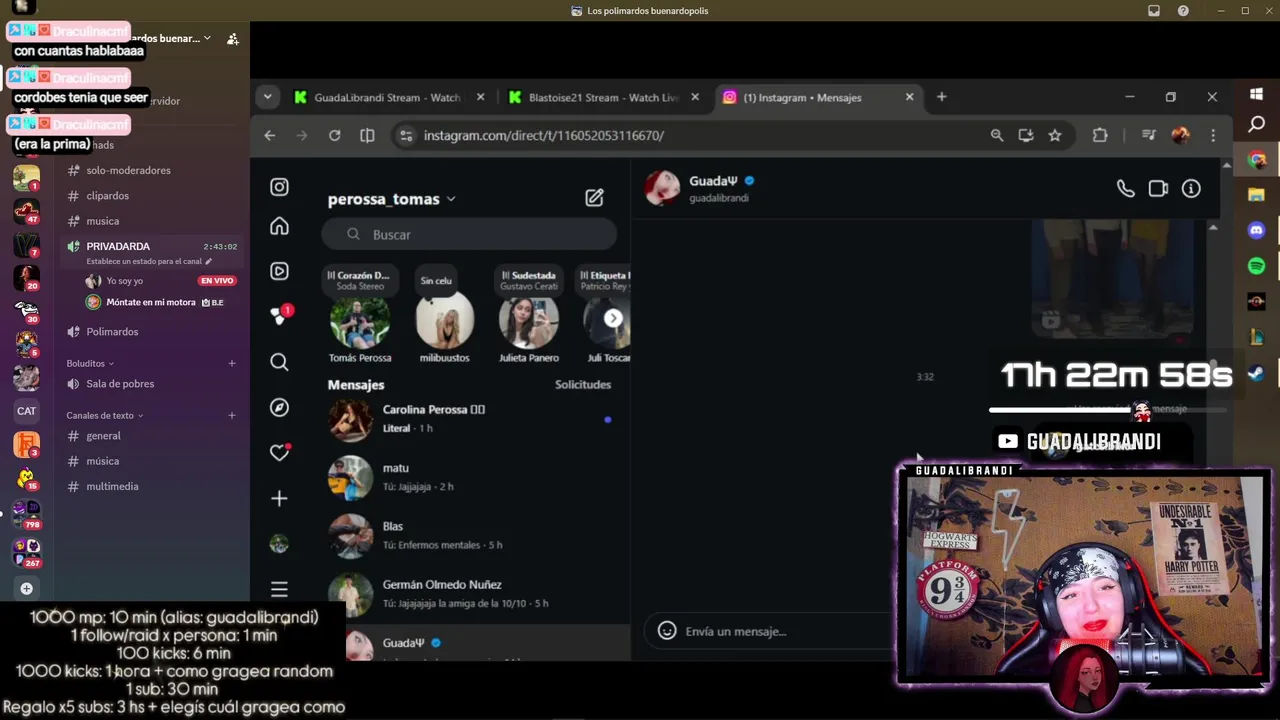The height and width of the screenshot is (720, 1280).
Task: Add channel to Boluditos category
Action: [x=232, y=363]
